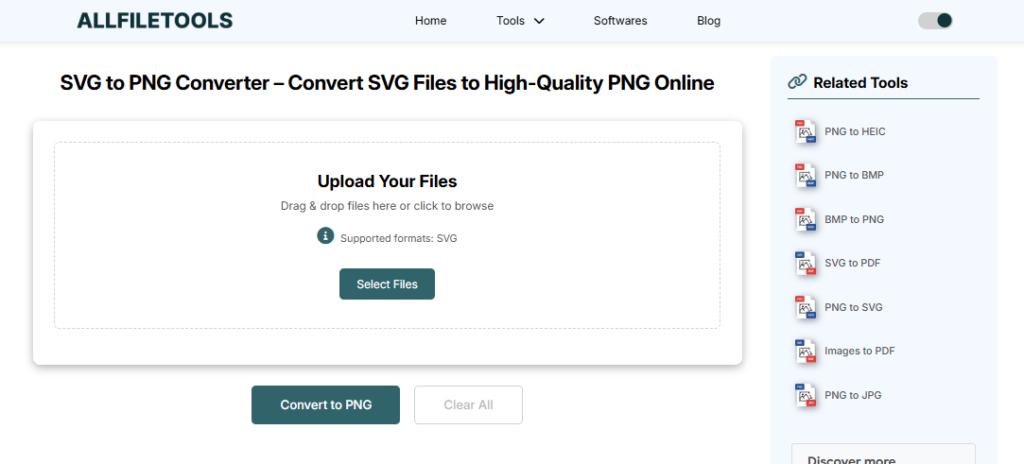Click the Related Tools chain link icon
This screenshot has height=464, width=1024.
[797, 82]
